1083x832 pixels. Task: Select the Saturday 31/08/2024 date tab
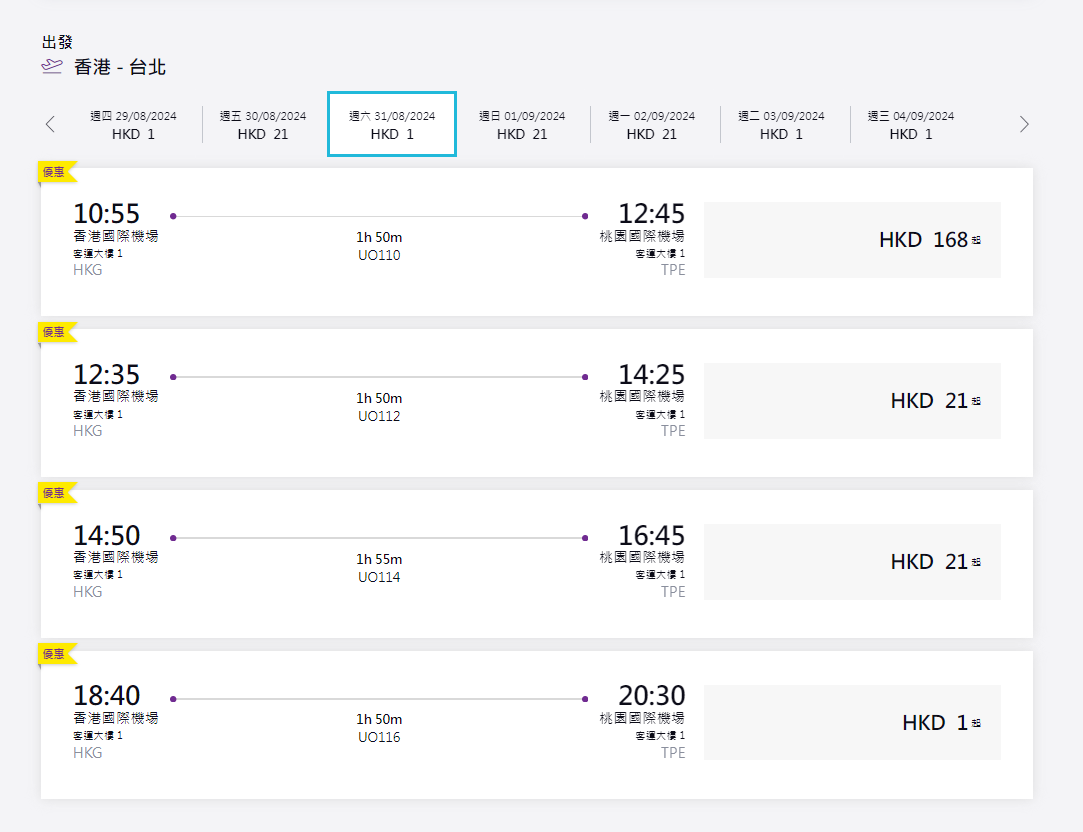coord(392,125)
